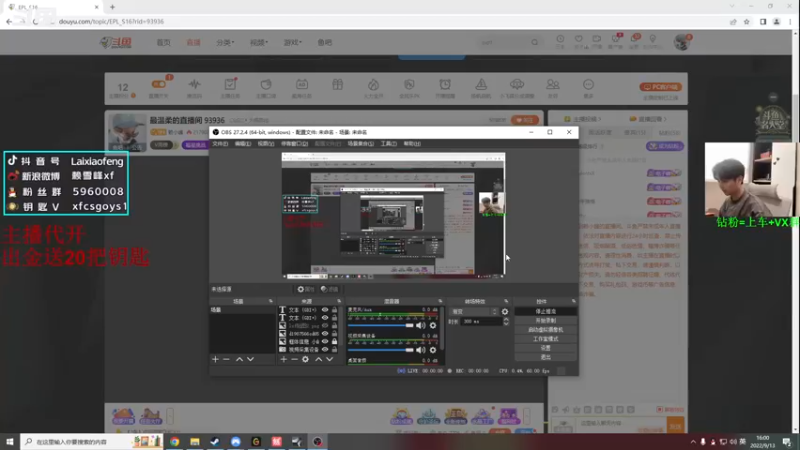800x450 pixels.
Task: Click alarm clock icon in streamer toolbar
Action: 445,84
